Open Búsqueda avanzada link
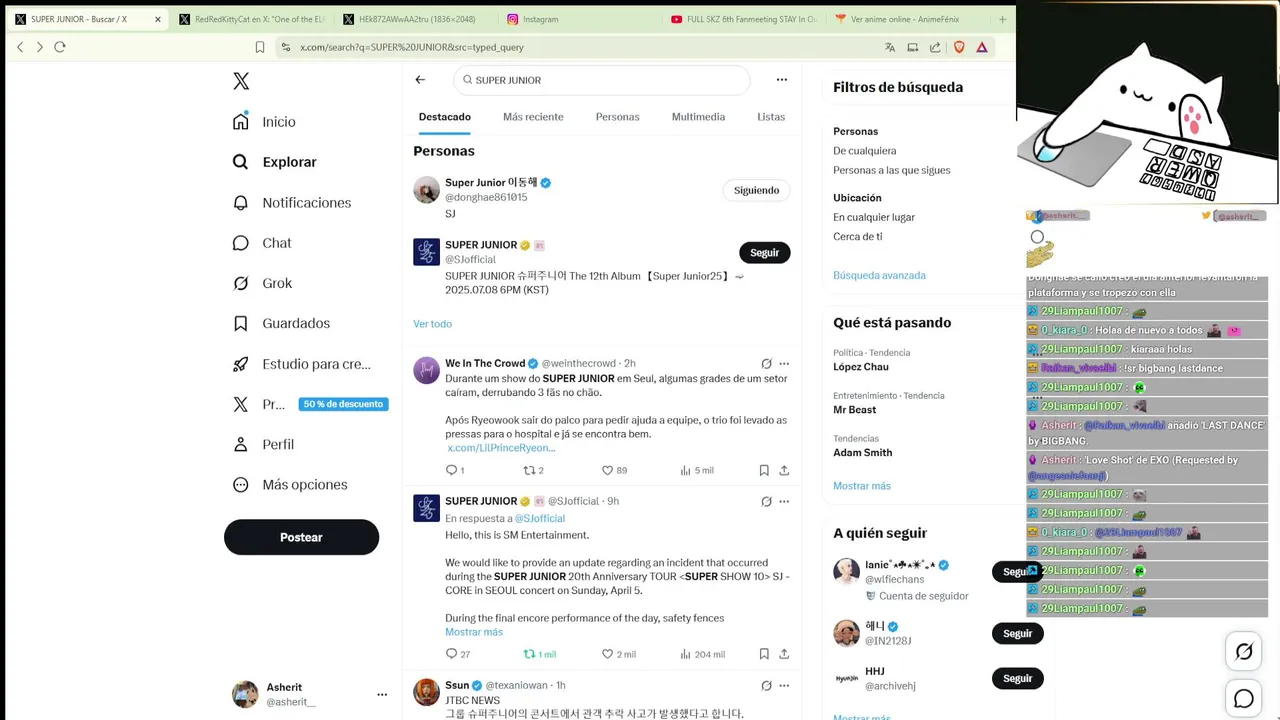The image size is (1280, 720). [x=879, y=276]
